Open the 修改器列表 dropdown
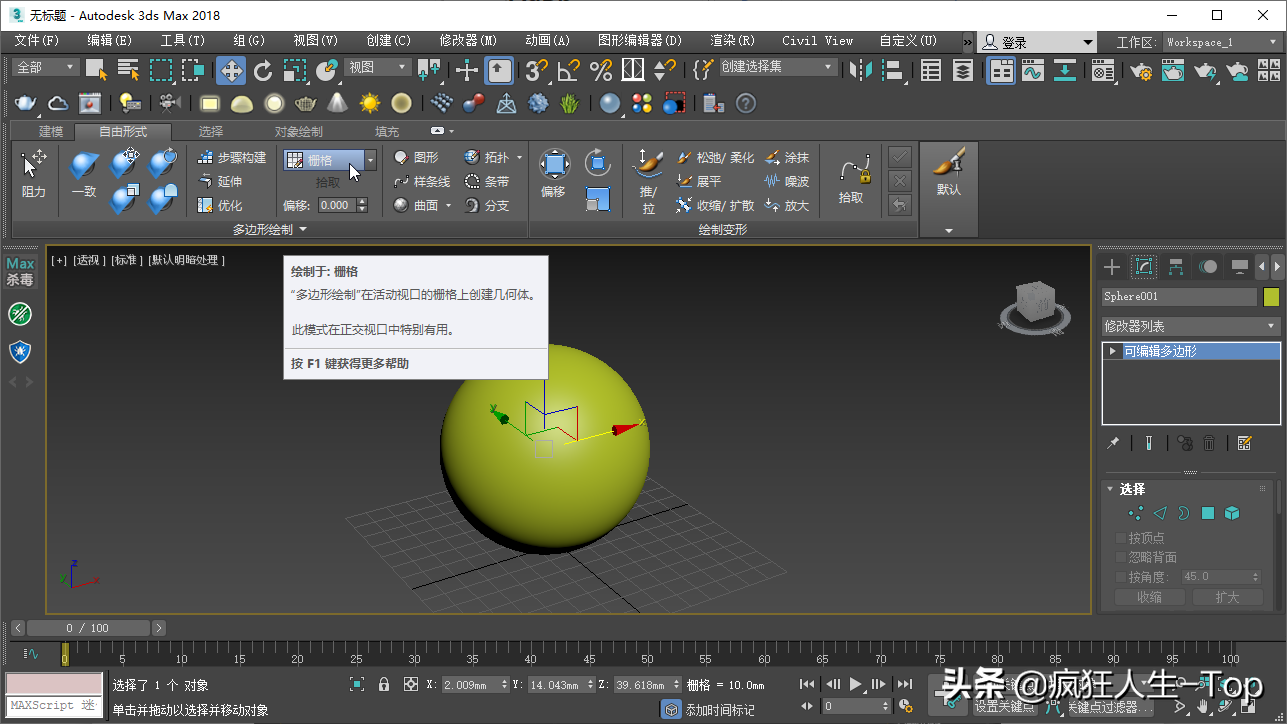Image resolution: width=1287 pixels, height=724 pixels. (1191, 326)
